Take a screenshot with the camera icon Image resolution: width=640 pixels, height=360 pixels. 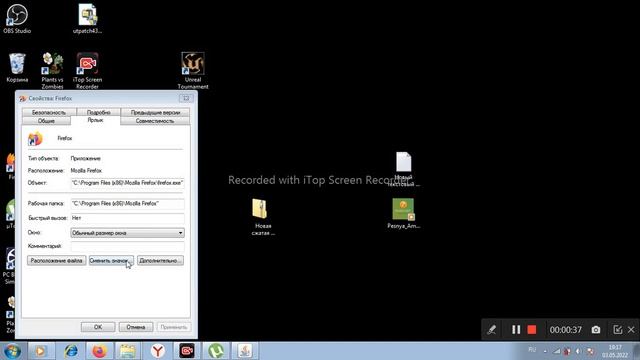pyautogui.click(x=596, y=329)
